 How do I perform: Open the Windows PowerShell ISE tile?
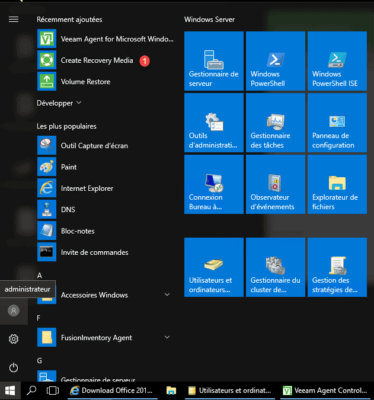pos(337,61)
